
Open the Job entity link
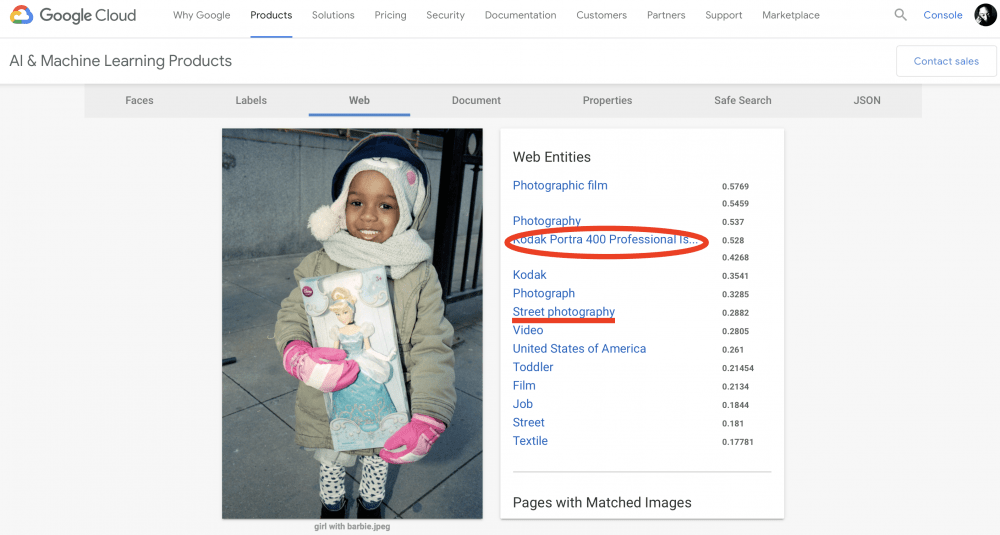(x=522, y=404)
